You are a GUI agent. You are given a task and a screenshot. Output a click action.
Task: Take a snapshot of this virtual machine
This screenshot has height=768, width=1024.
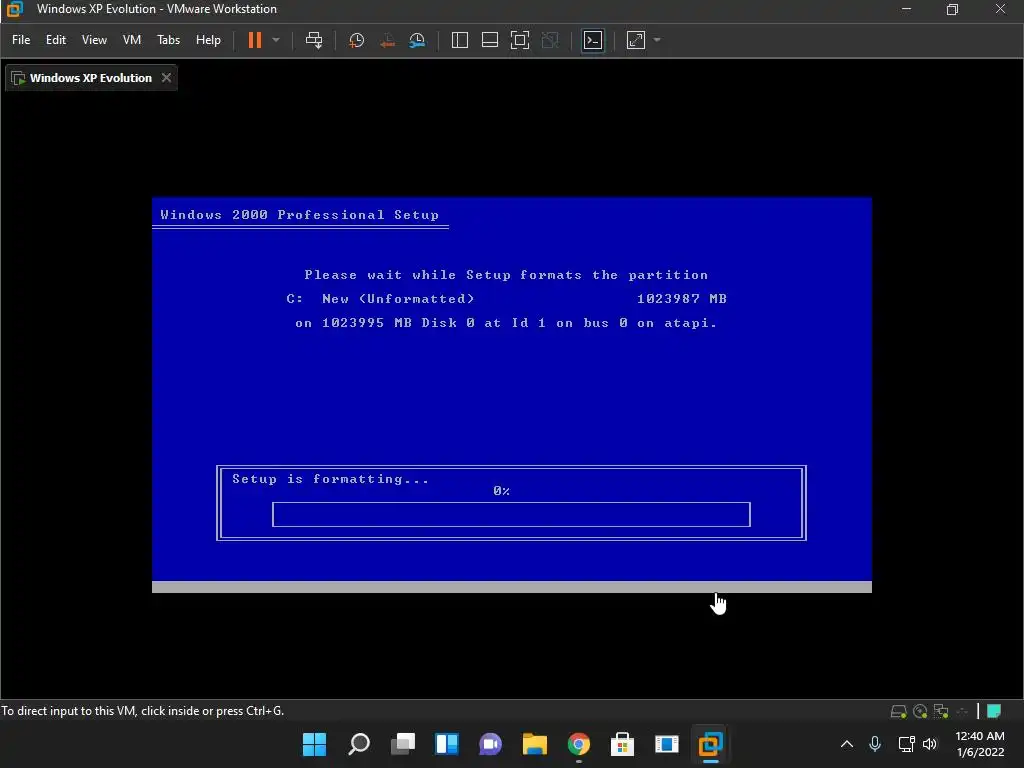[357, 40]
